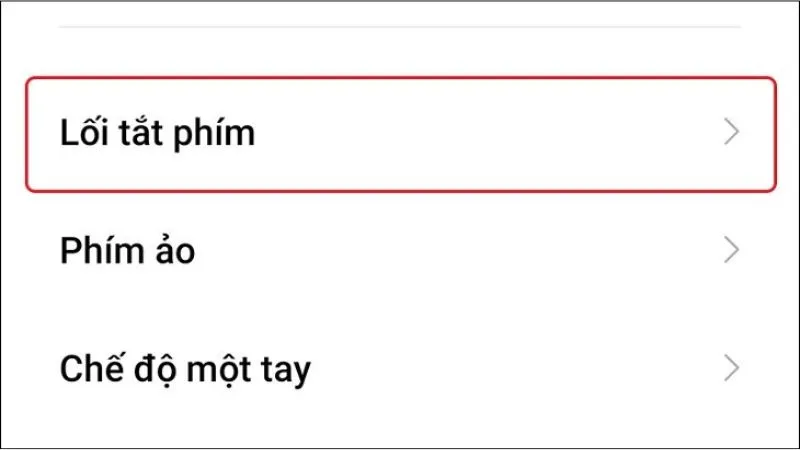Click empty space in the Phím ảo row
Viewport: 800px width, 450px height.
coord(459,250)
